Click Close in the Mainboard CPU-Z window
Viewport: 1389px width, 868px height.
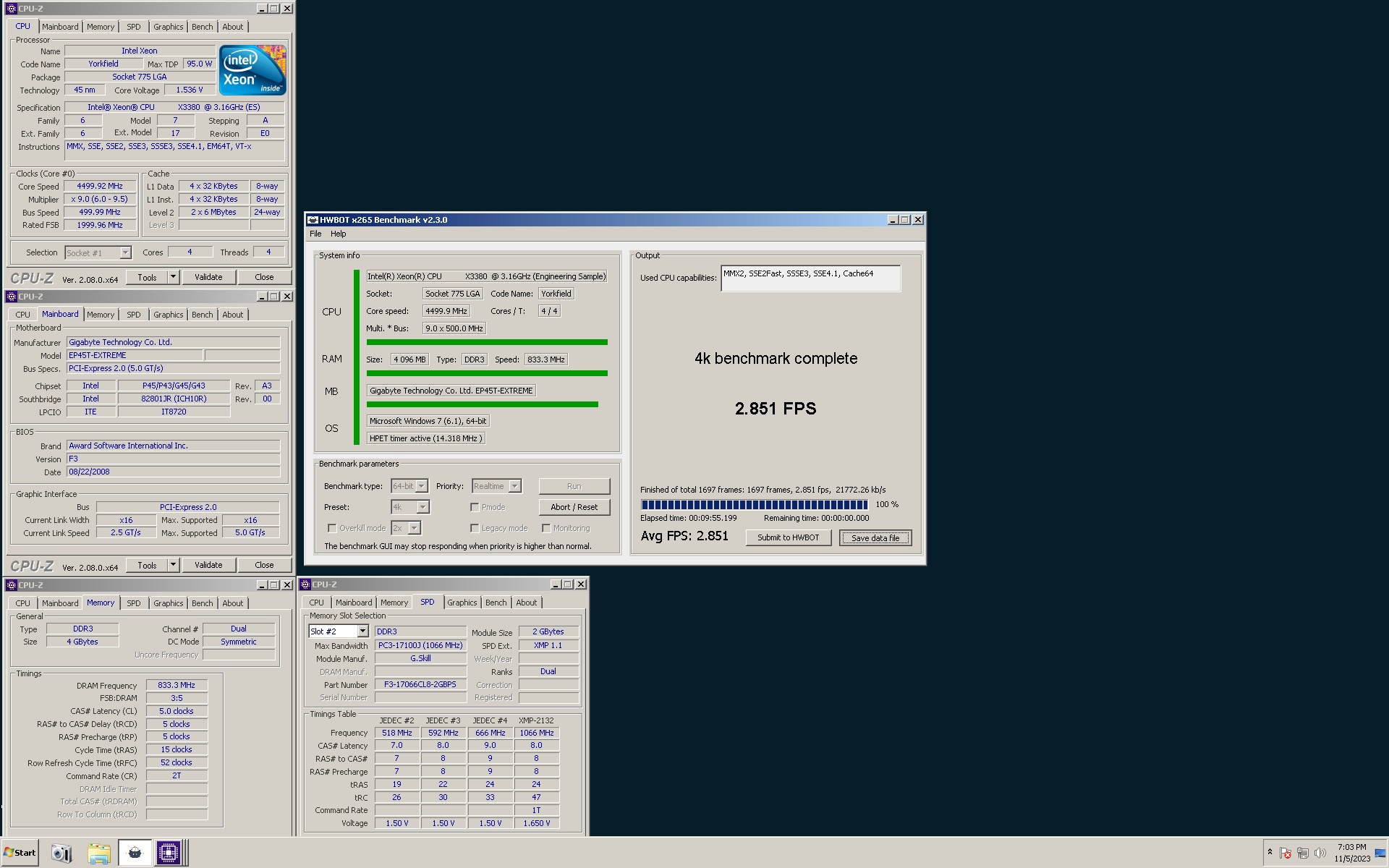click(264, 565)
